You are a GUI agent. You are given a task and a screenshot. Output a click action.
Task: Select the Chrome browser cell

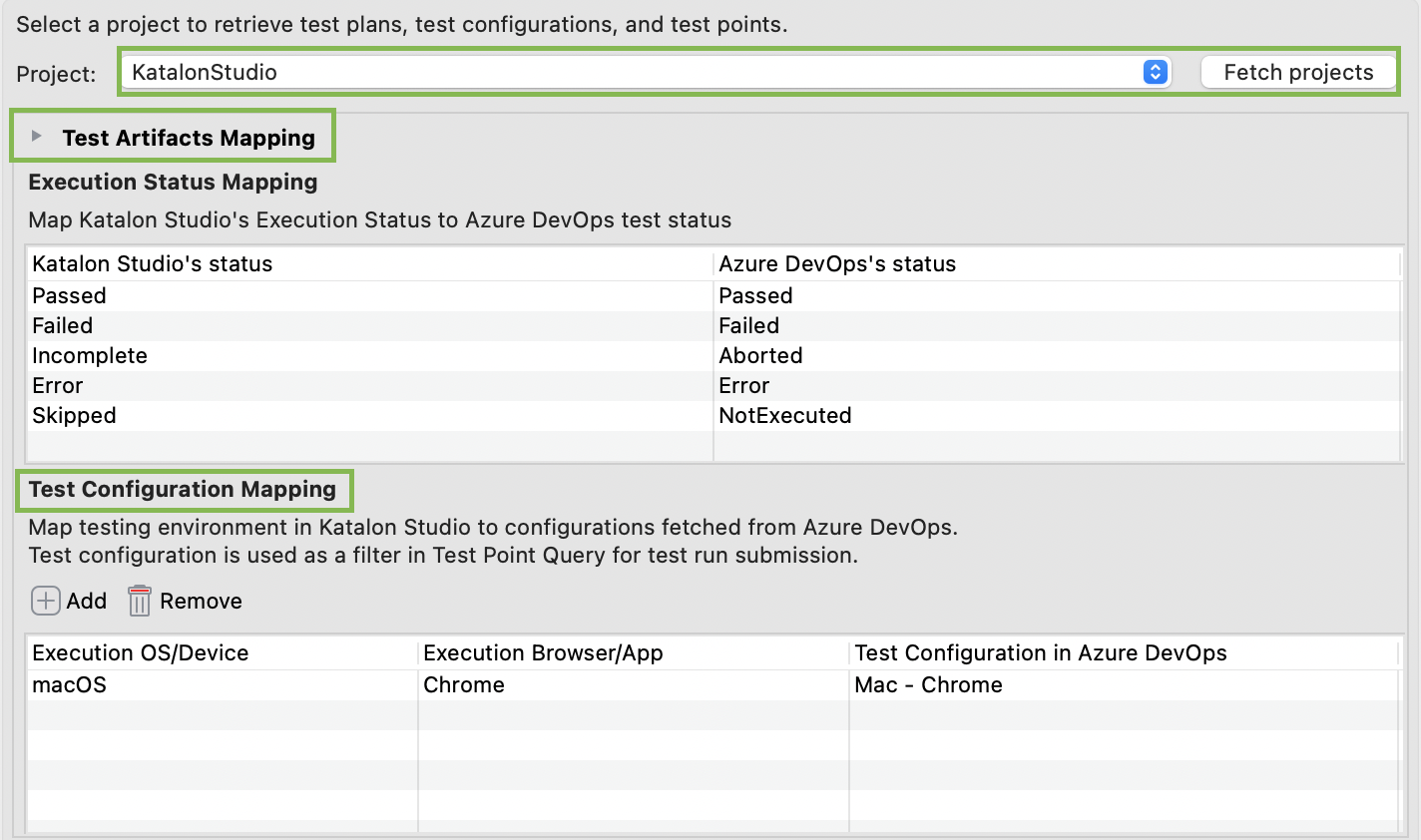[x=634, y=685]
